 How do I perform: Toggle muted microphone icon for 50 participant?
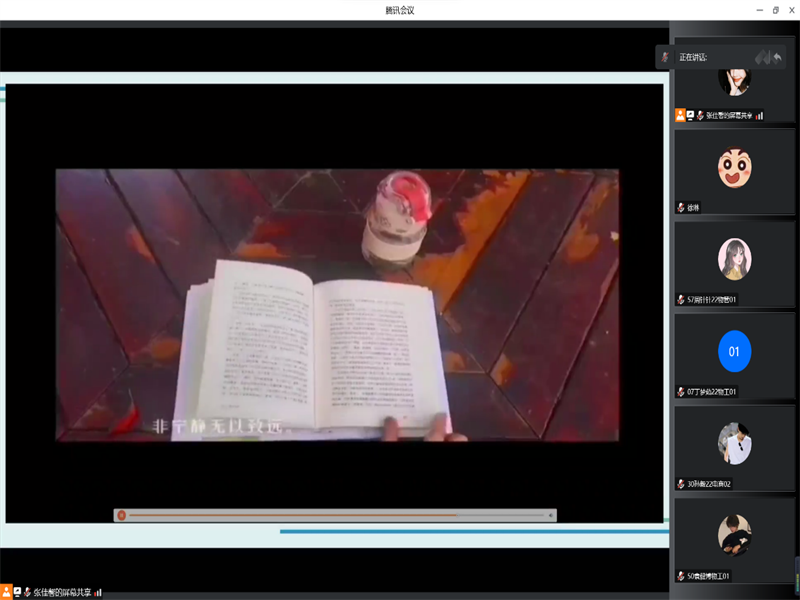[x=680, y=576]
